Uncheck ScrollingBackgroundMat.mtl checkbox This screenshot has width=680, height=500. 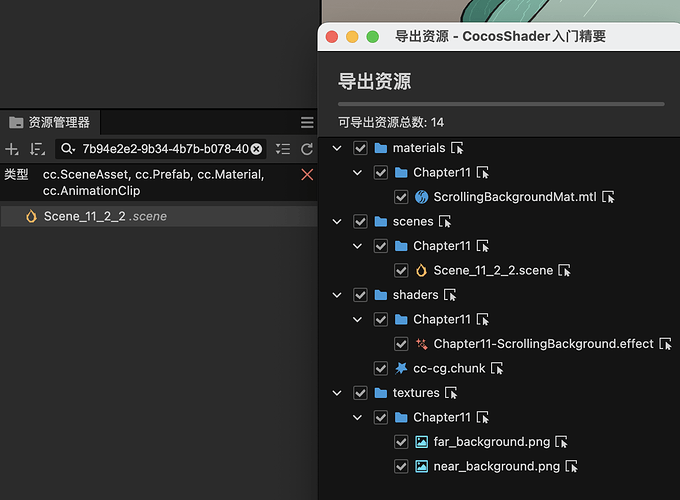401,197
